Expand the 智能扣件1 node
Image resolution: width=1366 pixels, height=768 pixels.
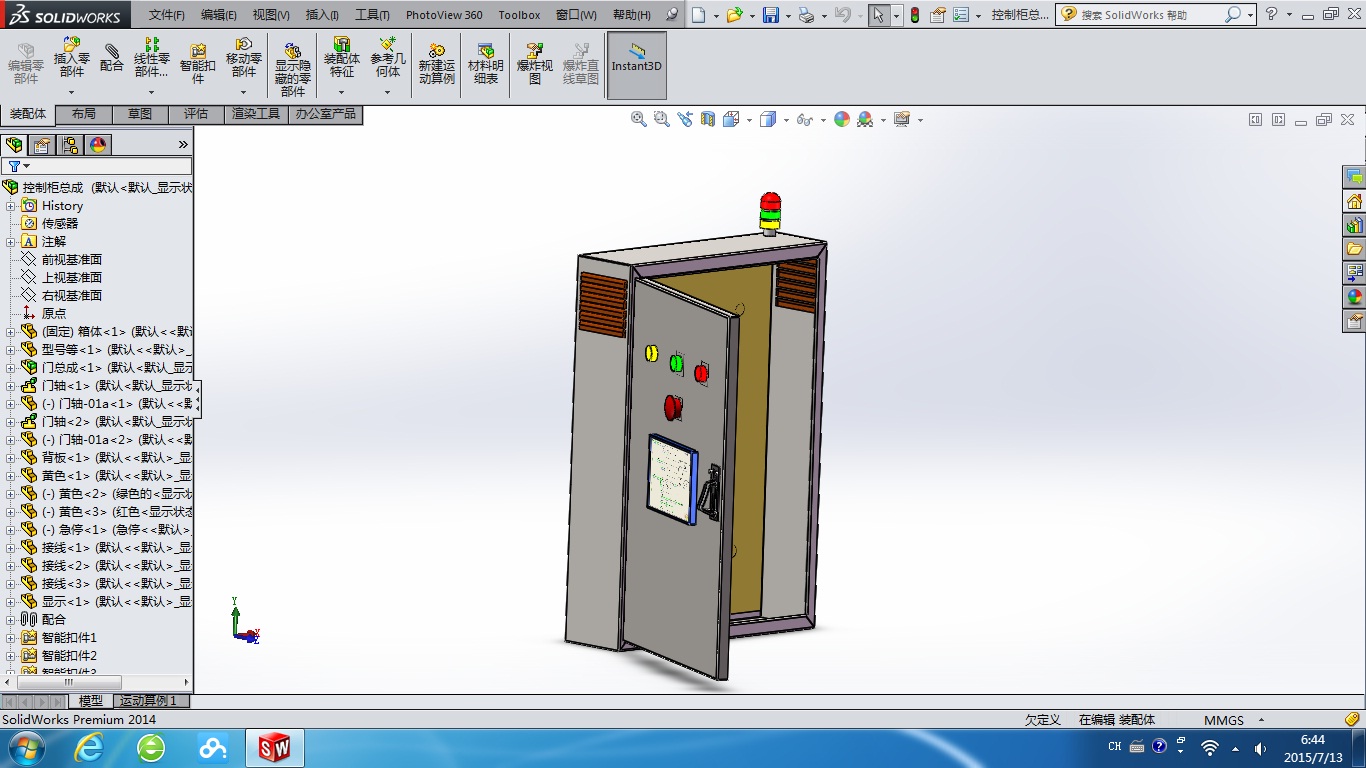(x=11, y=638)
